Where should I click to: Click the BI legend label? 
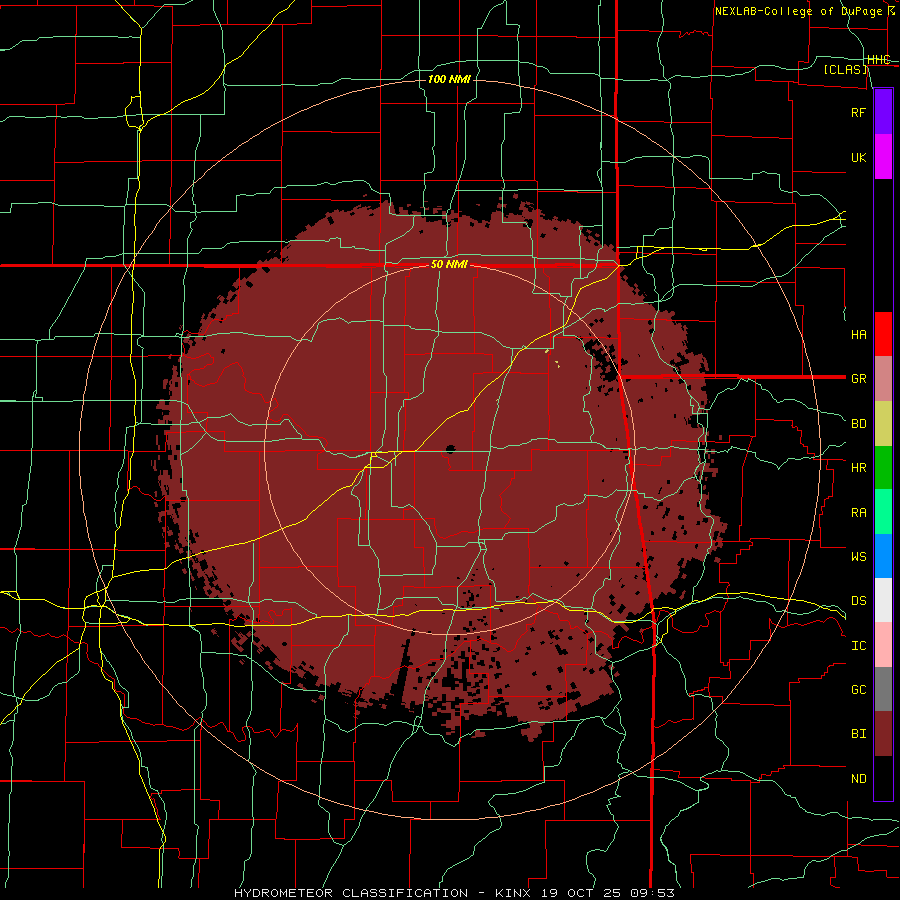pyautogui.click(x=858, y=734)
